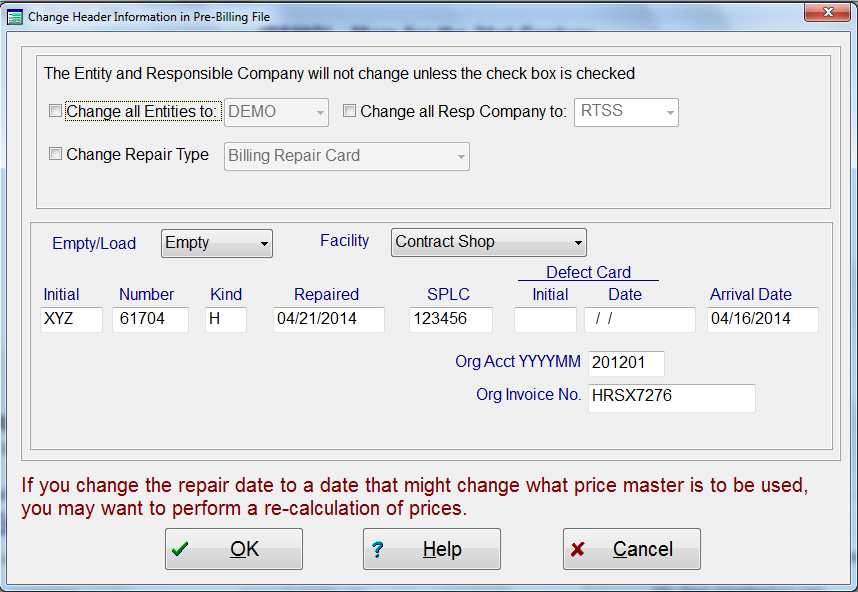
Task: Click the Arrival Date field
Action: [762, 320]
